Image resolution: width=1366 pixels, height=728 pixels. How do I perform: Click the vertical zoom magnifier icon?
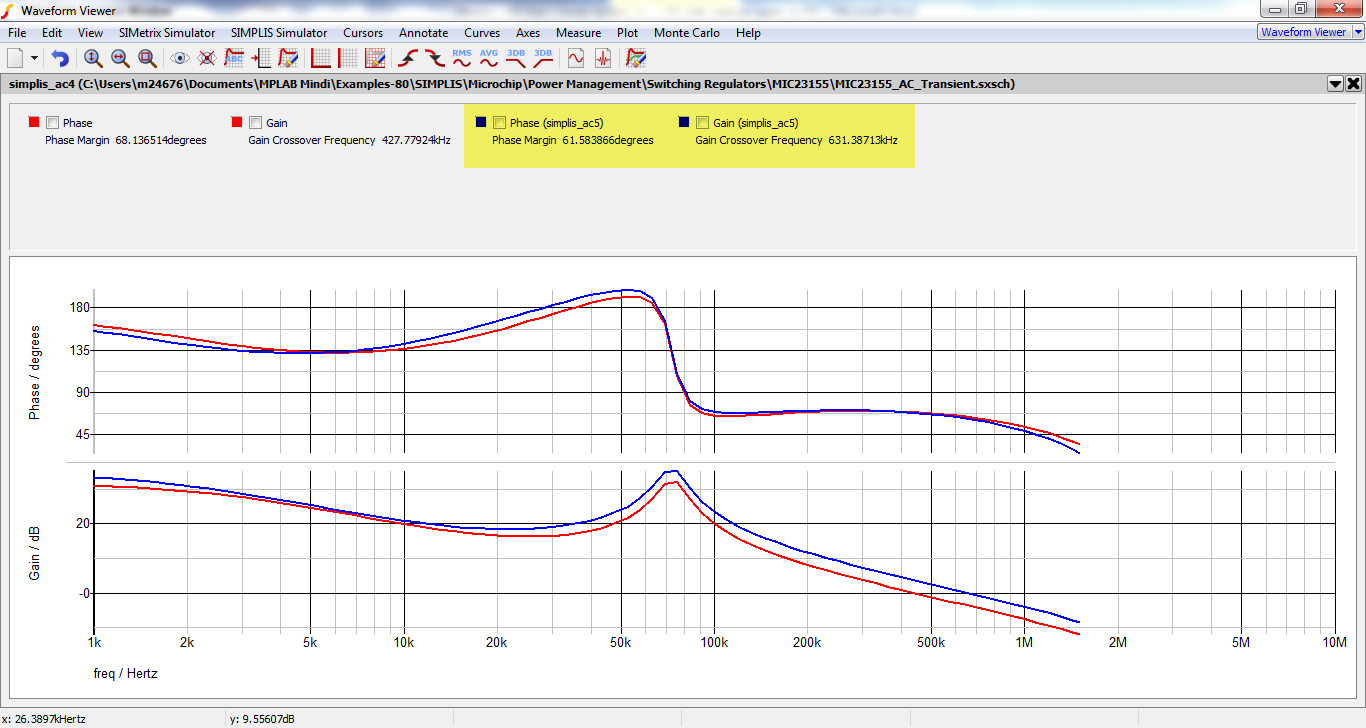pos(93,58)
